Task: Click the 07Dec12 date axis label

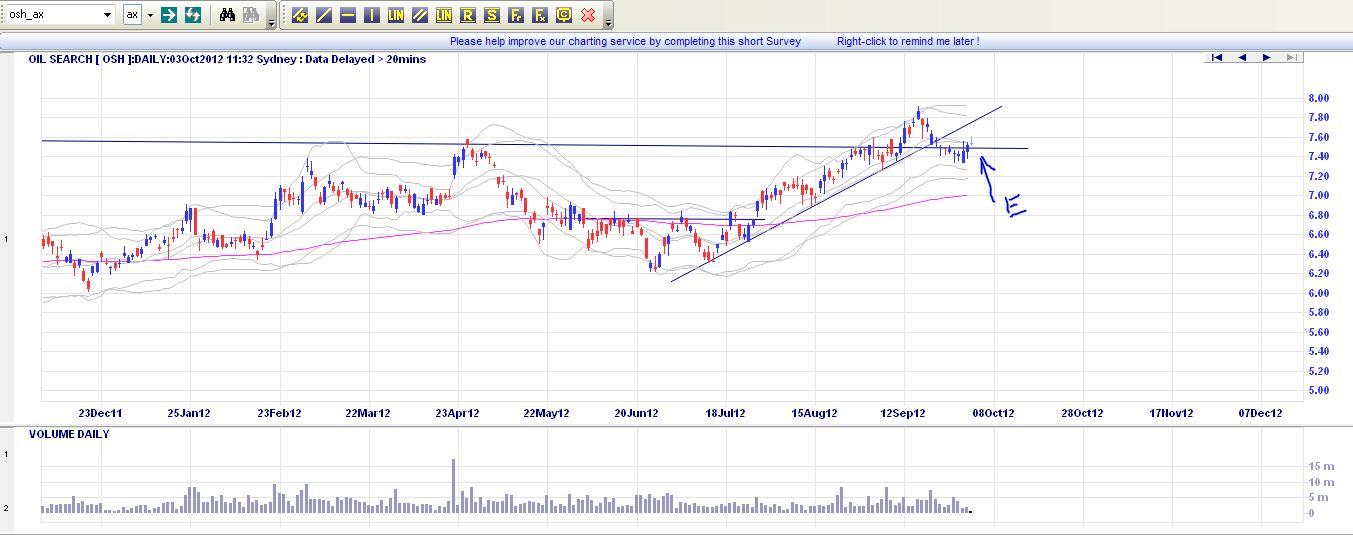Action: pyautogui.click(x=1260, y=413)
